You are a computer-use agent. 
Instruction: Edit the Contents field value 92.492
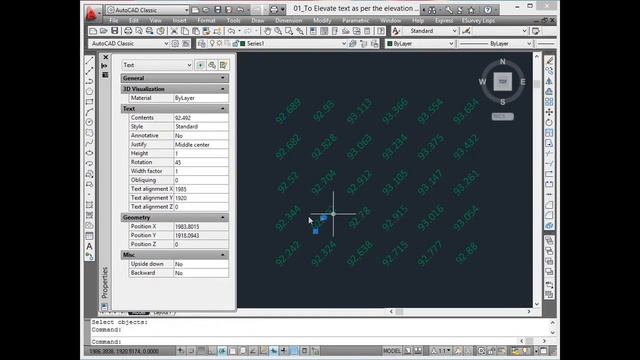click(x=201, y=118)
